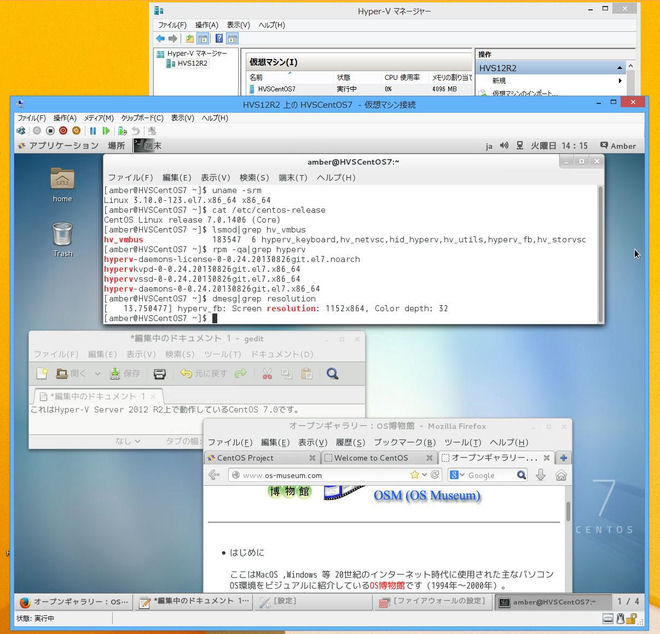Click the Save button in gedit toolbar
The width and height of the screenshot is (660, 634).
[x=125, y=373]
